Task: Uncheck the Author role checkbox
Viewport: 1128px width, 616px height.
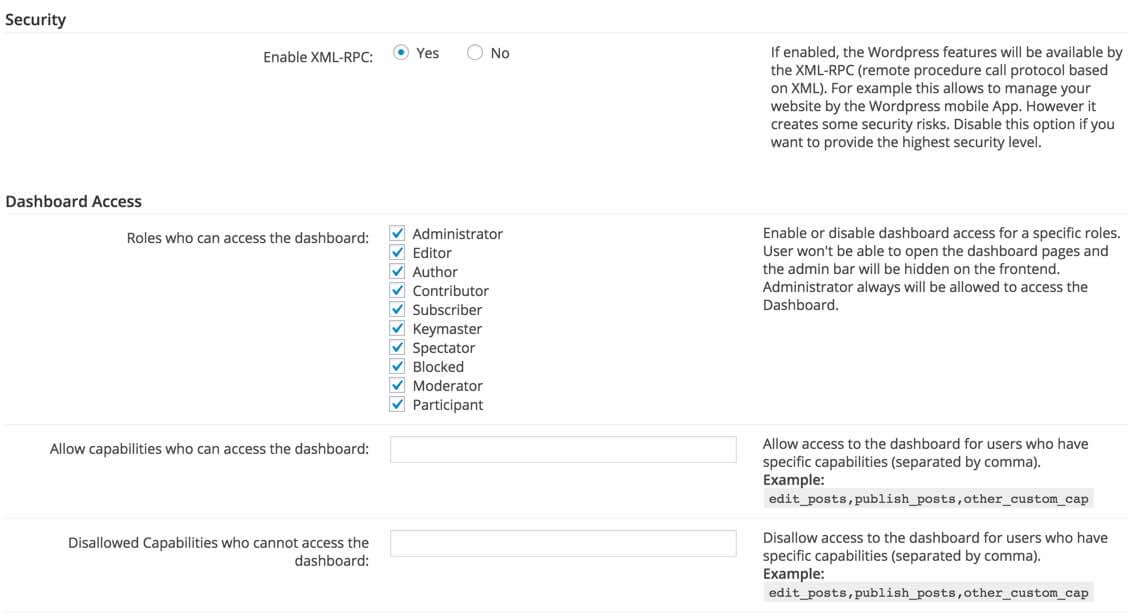Action: coord(397,272)
